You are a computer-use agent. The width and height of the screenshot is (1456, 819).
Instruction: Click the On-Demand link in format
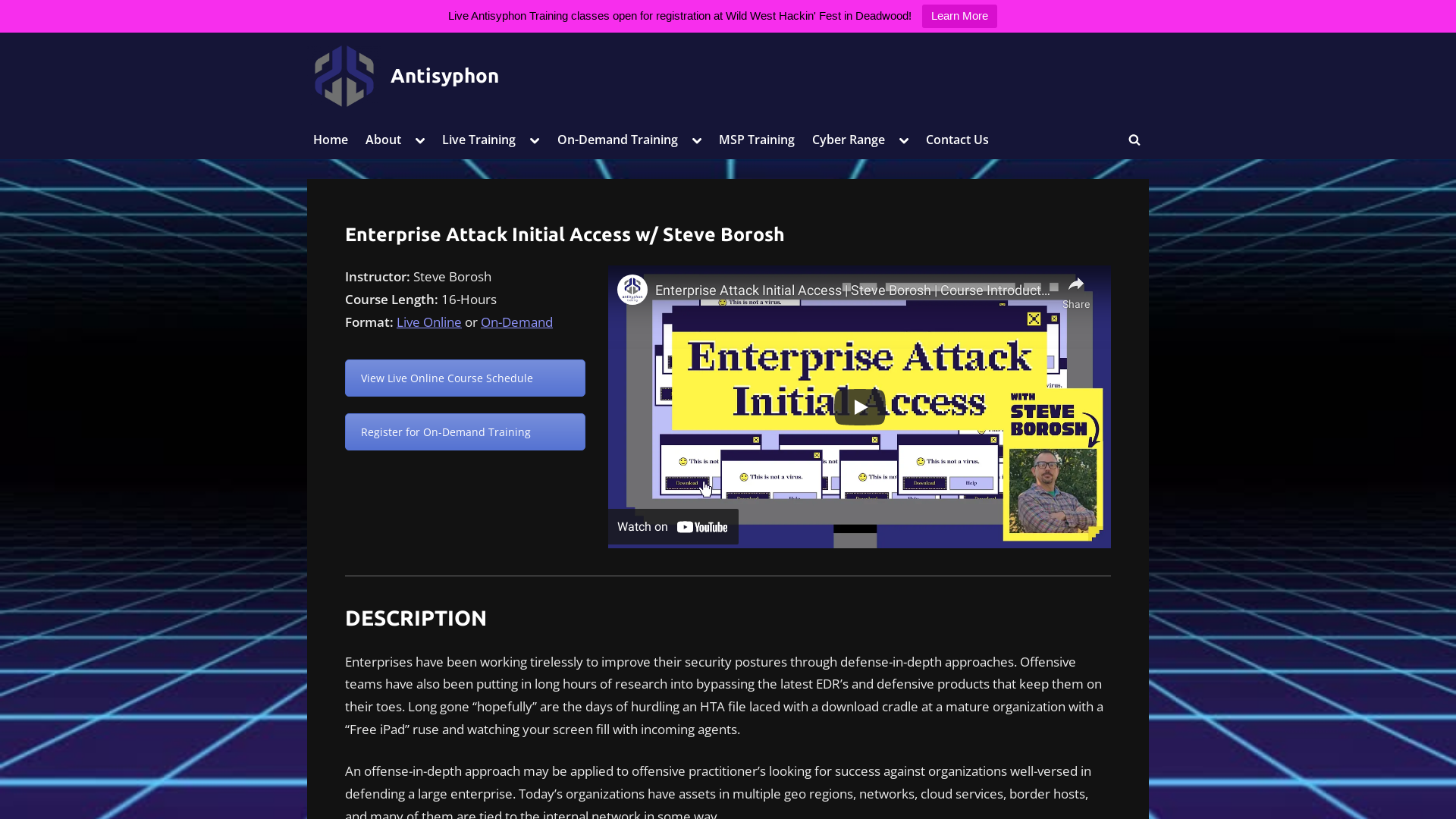pyautogui.click(x=516, y=321)
